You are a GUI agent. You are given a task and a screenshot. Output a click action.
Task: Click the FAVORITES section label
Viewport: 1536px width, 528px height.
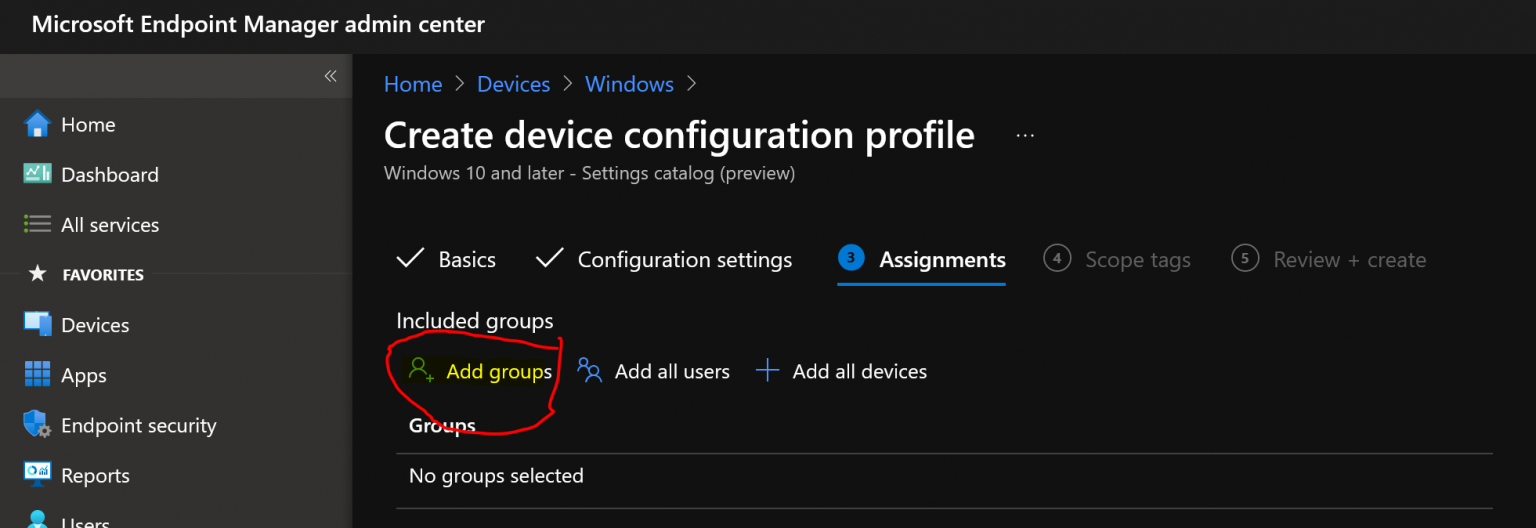click(x=103, y=275)
